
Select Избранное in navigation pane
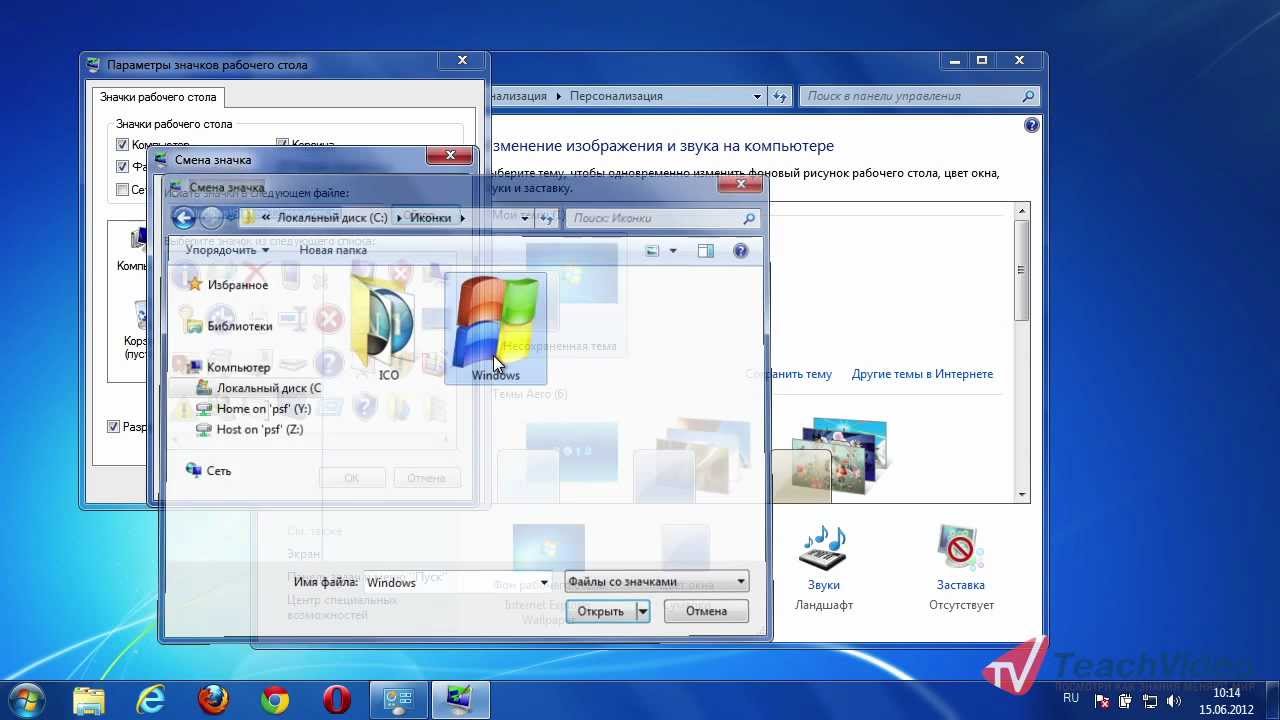237,285
